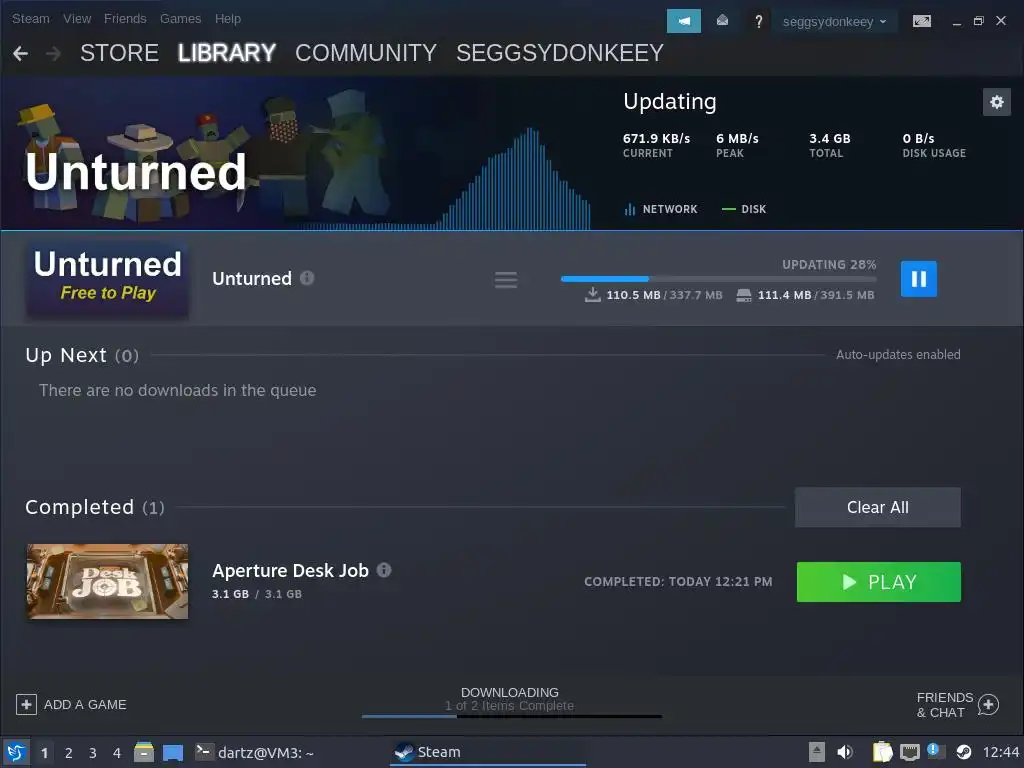Open the Help menu
The height and width of the screenshot is (768, 1024).
[x=228, y=18]
